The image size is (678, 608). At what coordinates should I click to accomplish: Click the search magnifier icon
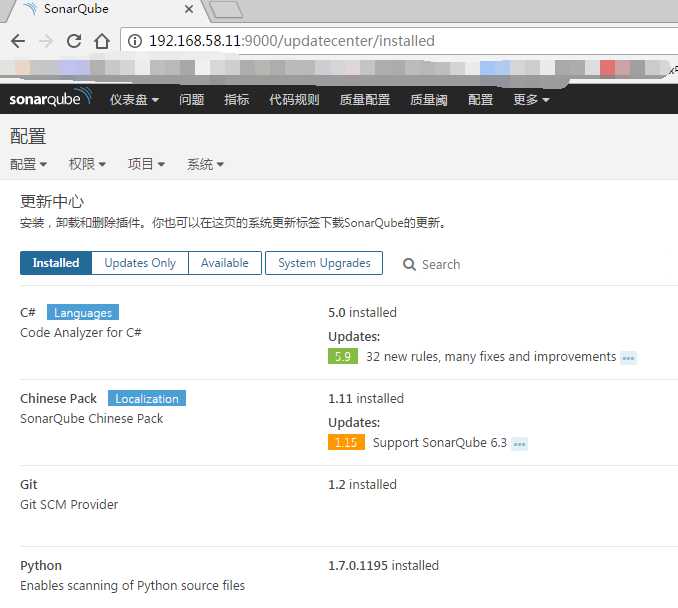click(x=409, y=264)
